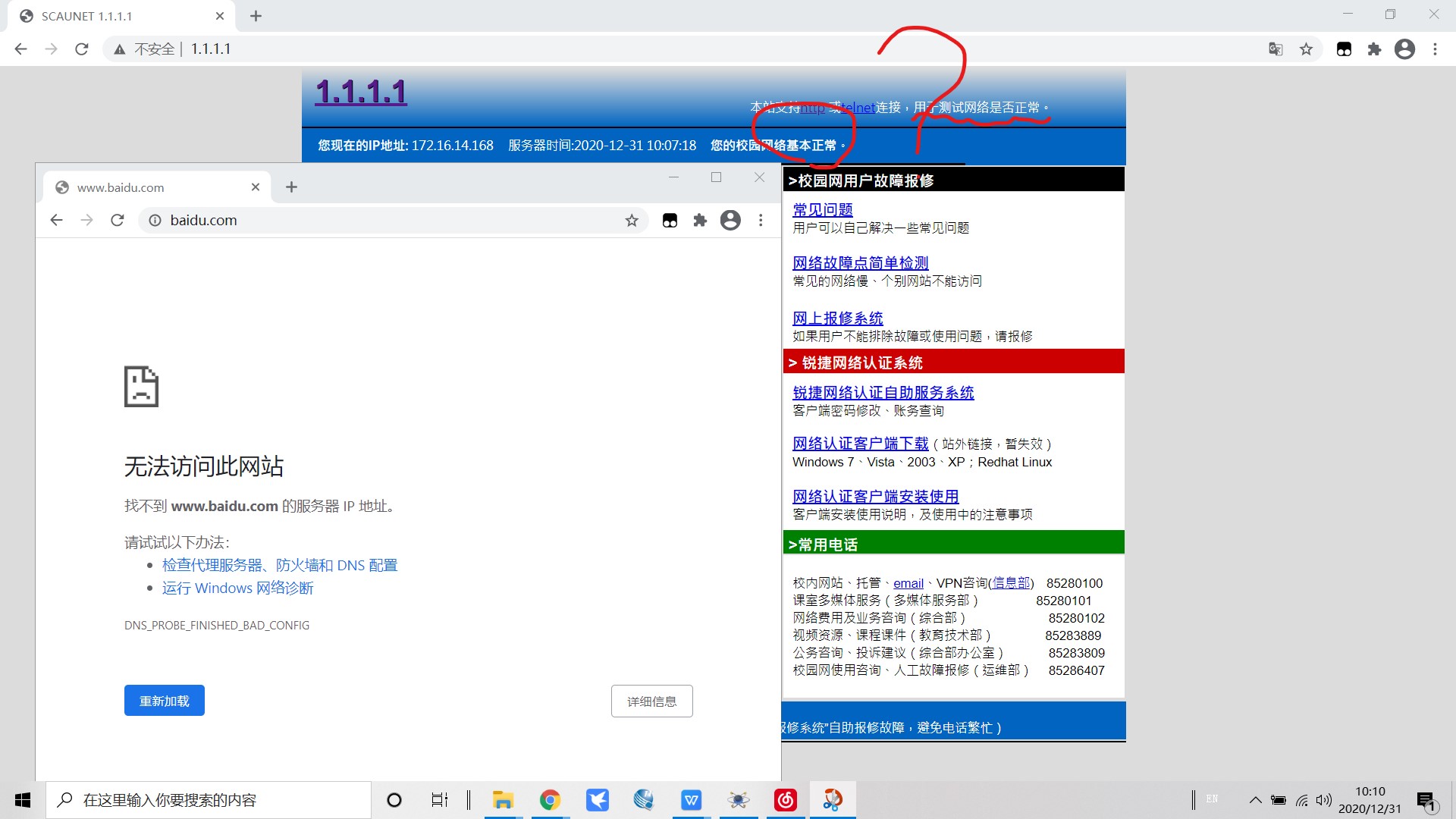The image size is (1456, 819).
Task: Open the 网络认证客户端下载 link
Action: point(861,443)
